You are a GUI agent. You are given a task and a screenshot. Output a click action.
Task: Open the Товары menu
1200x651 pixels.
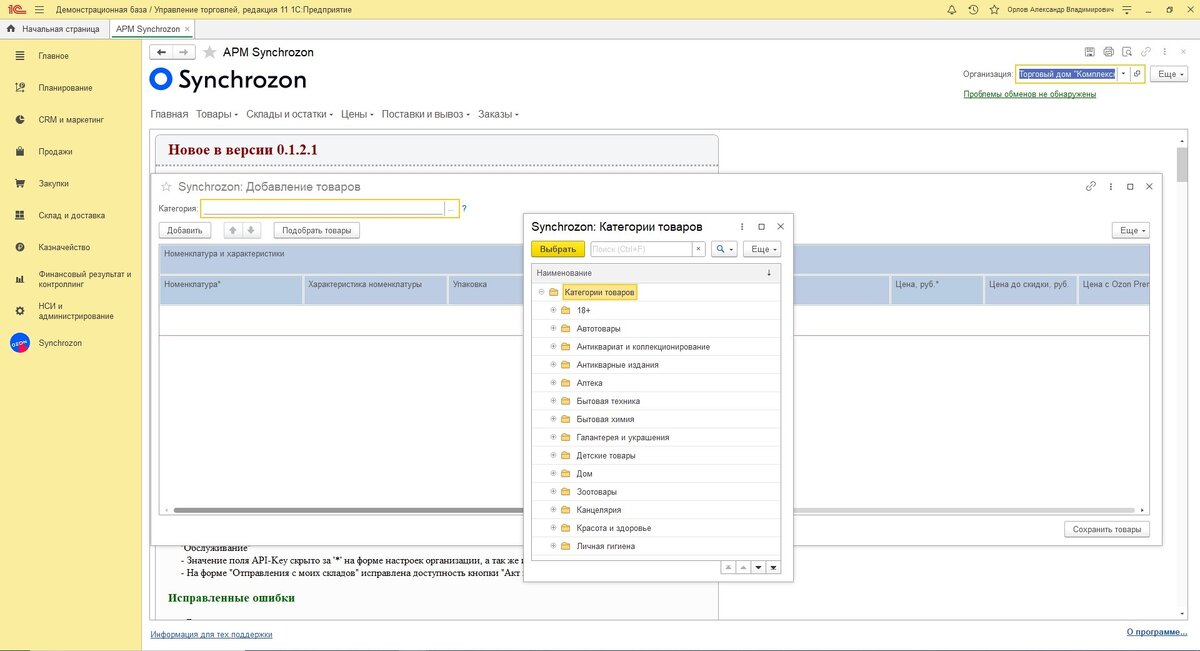(216, 114)
